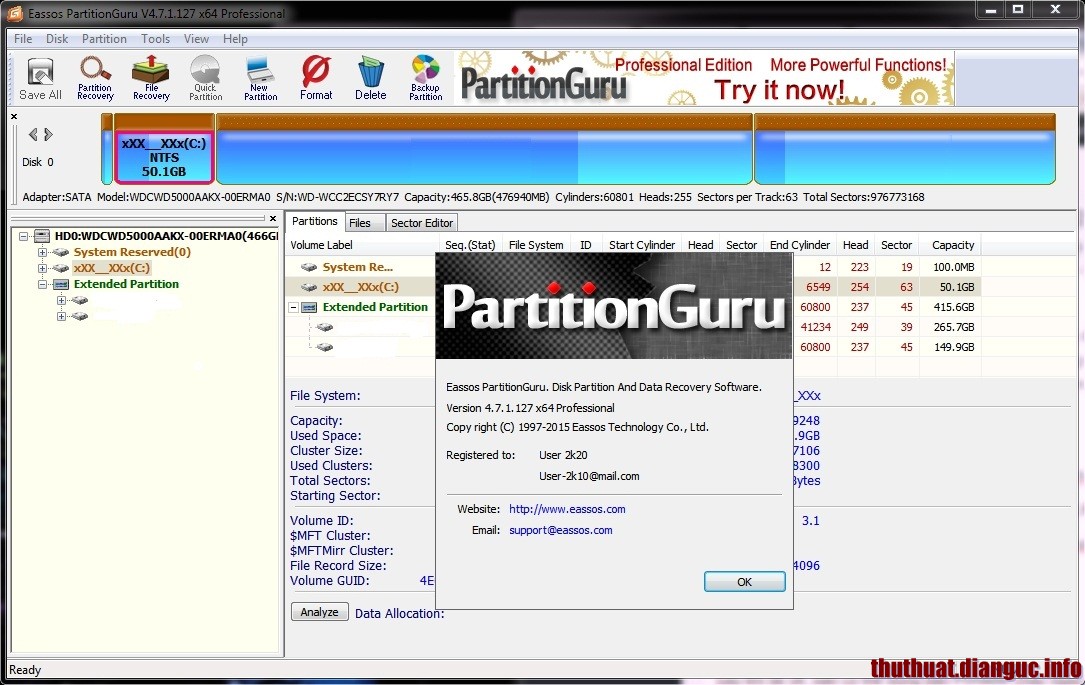Image resolution: width=1085 pixels, height=685 pixels.
Task: Select System Re... row in partition list
Action: click(358, 267)
